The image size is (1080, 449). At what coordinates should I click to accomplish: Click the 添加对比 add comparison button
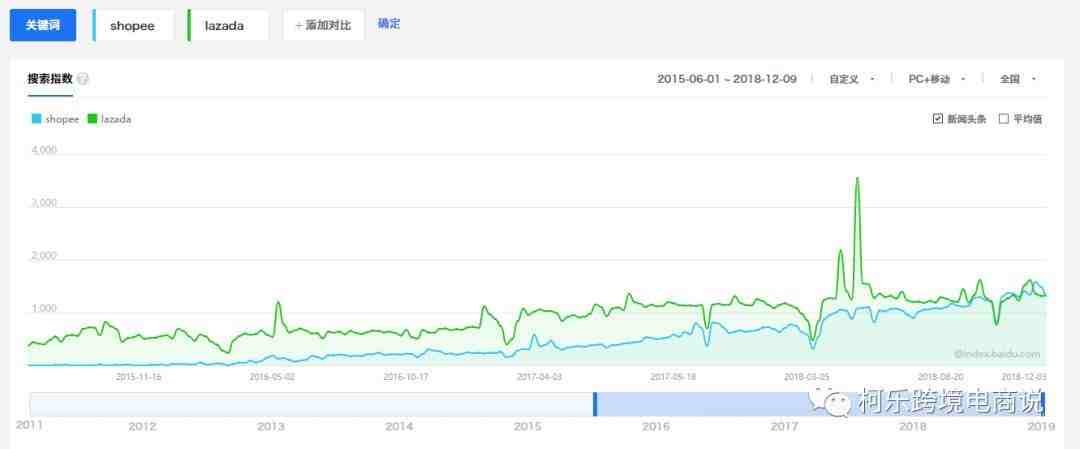pyautogui.click(x=324, y=25)
